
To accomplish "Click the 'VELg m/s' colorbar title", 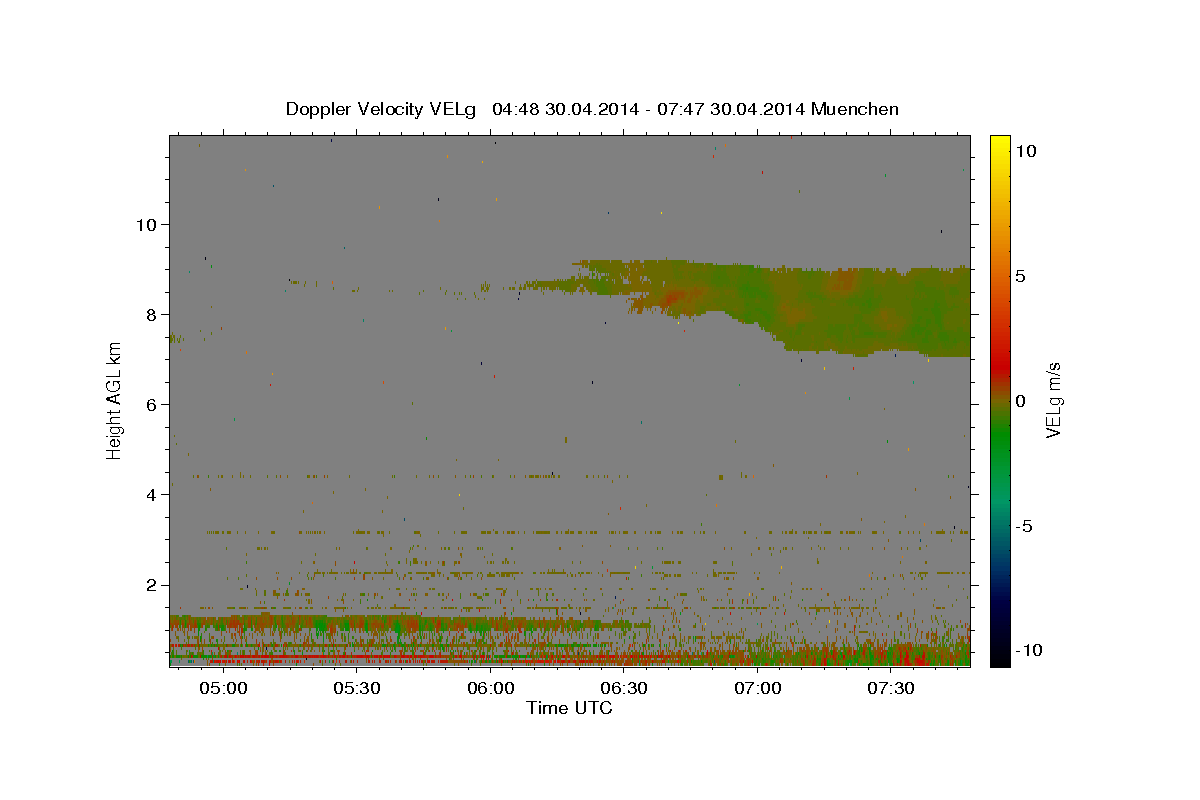I will pyautogui.click(x=1054, y=400).
